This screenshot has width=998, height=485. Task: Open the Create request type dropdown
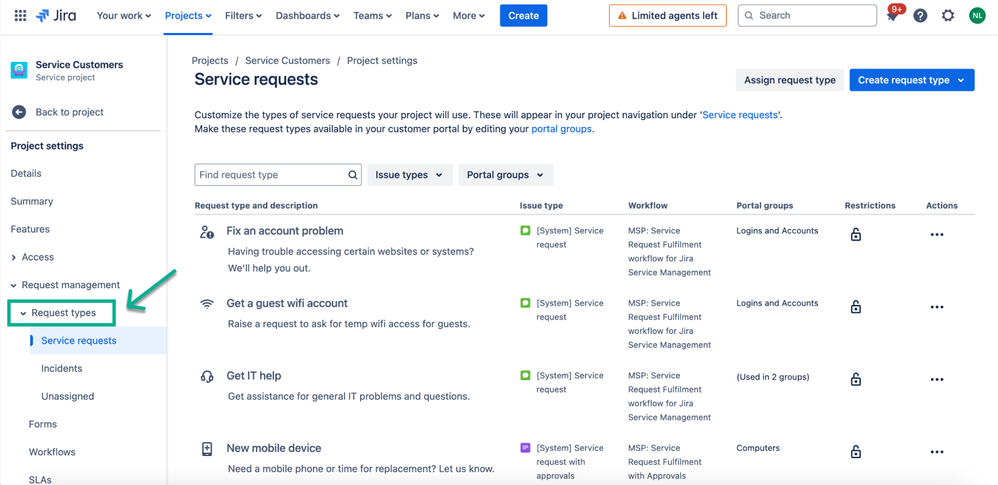tap(911, 80)
